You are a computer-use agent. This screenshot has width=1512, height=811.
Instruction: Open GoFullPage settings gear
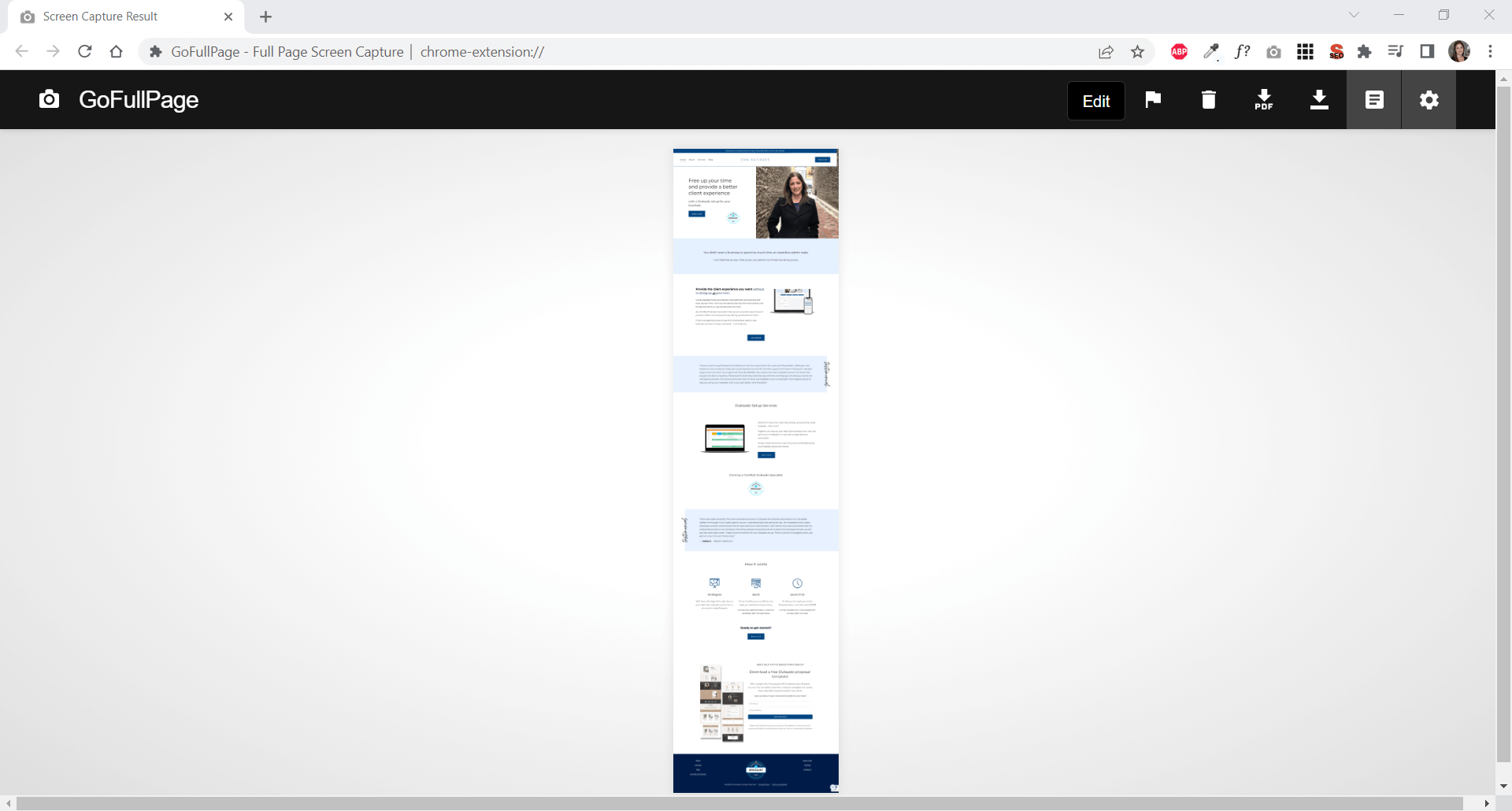point(1429,100)
